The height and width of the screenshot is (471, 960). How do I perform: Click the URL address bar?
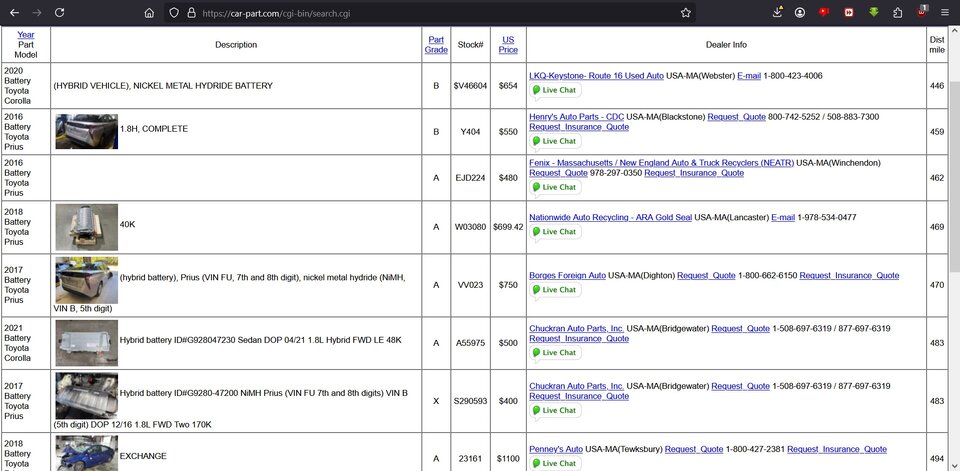(429, 13)
